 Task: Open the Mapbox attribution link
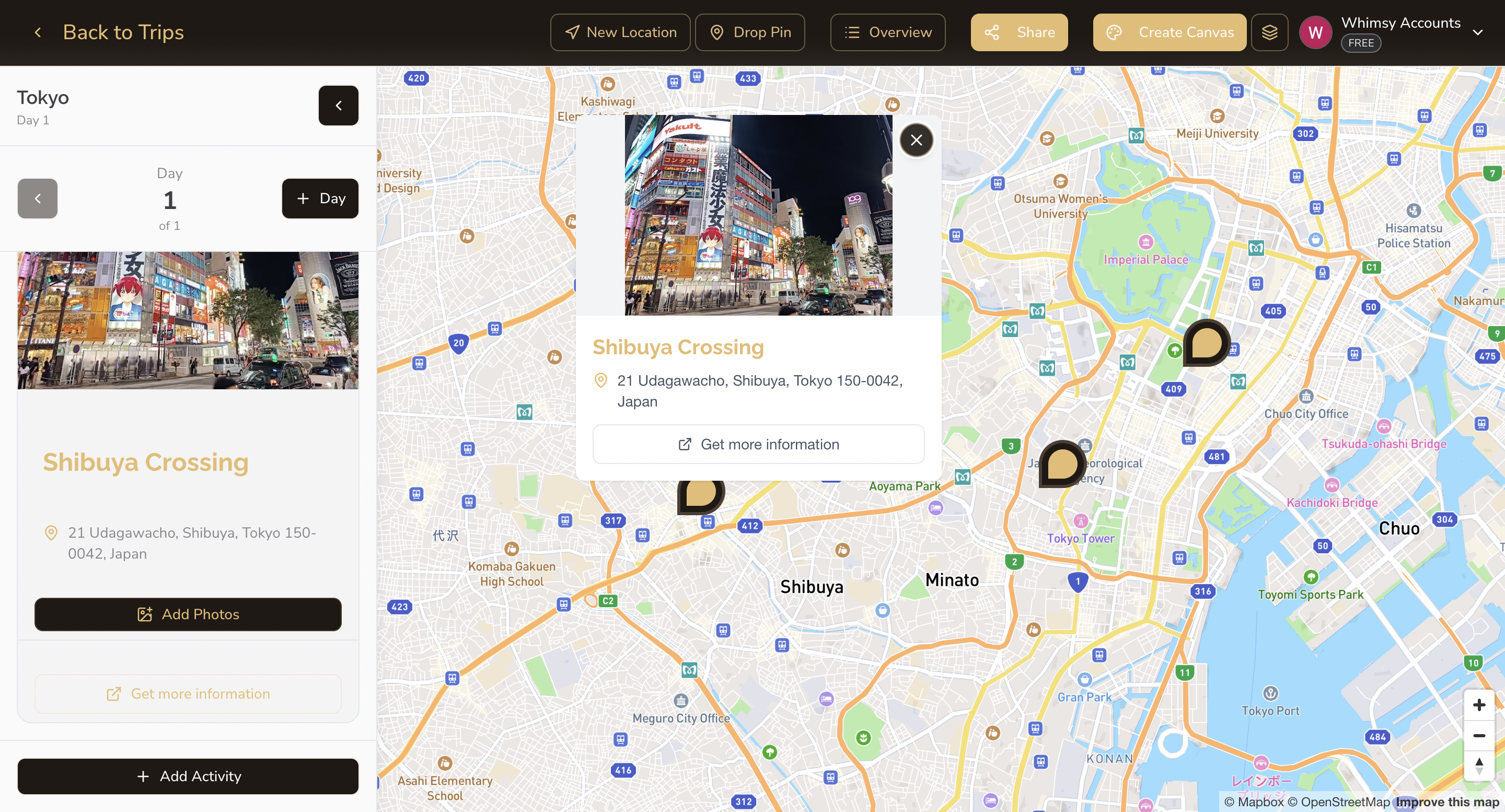(x=1254, y=802)
